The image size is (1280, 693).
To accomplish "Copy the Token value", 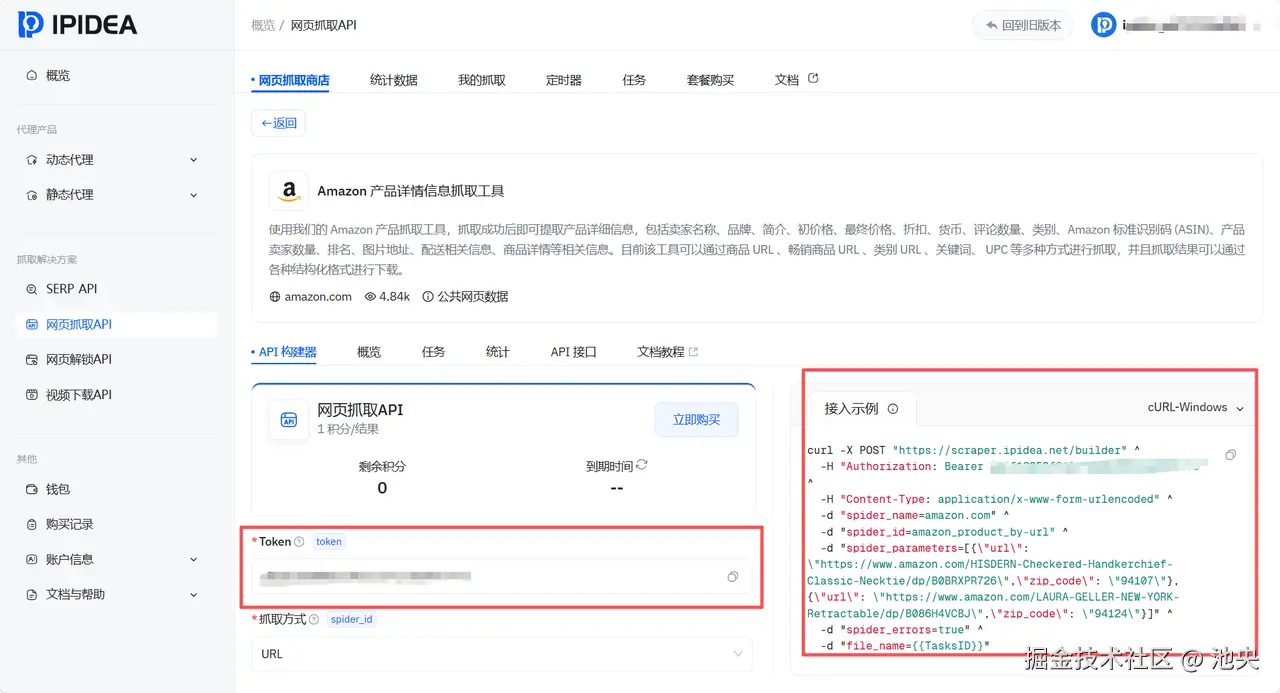I will click(733, 577).
